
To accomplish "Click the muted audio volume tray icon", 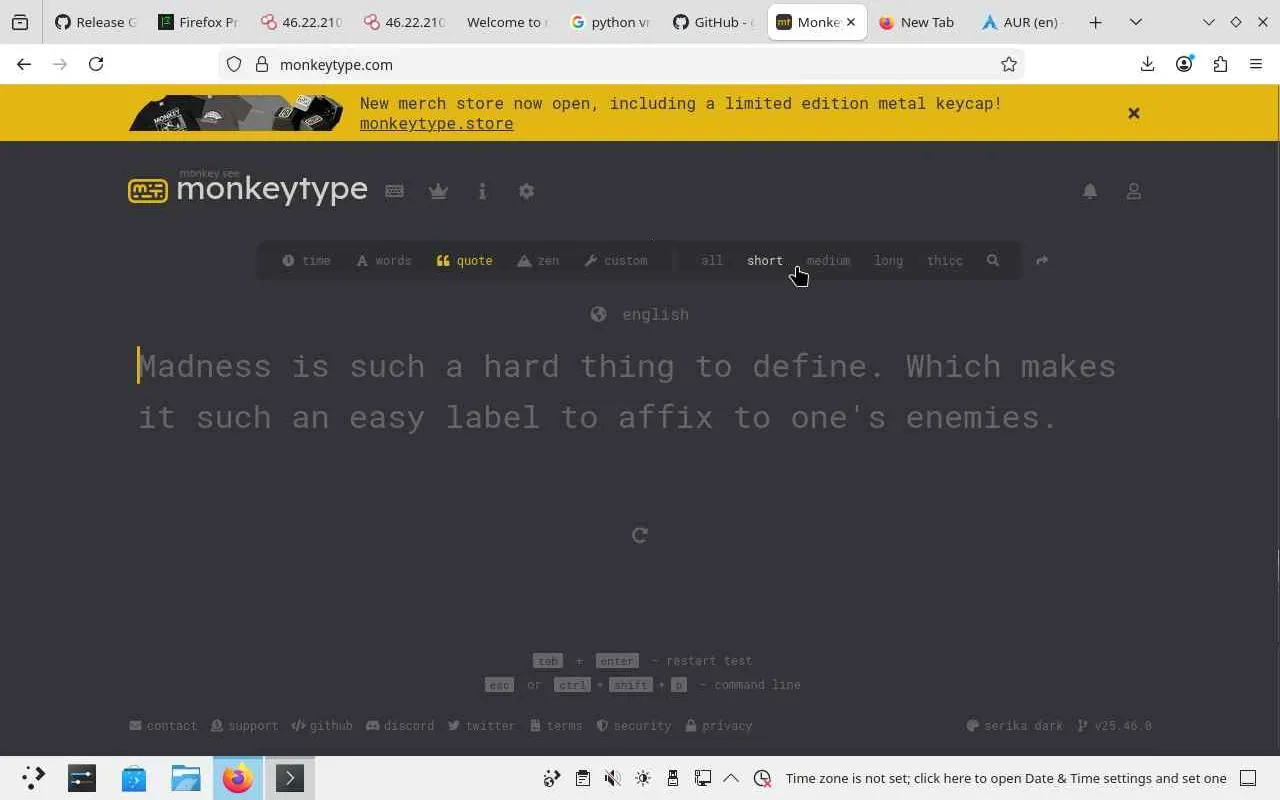I will 613,778.
